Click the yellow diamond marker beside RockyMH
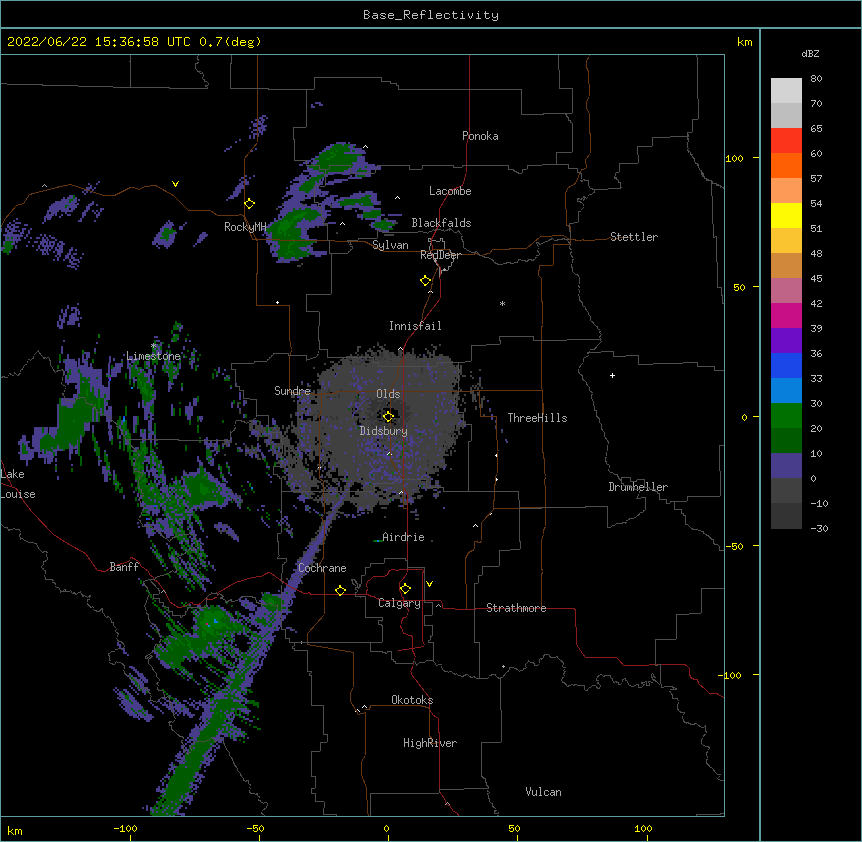The image size is (862, 842). click(250, 204)
